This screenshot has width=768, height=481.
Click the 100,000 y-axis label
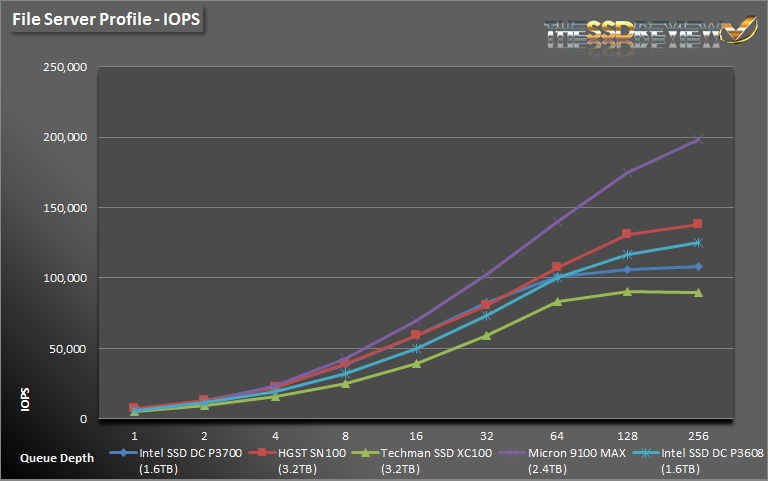click(x=65, y=278)
